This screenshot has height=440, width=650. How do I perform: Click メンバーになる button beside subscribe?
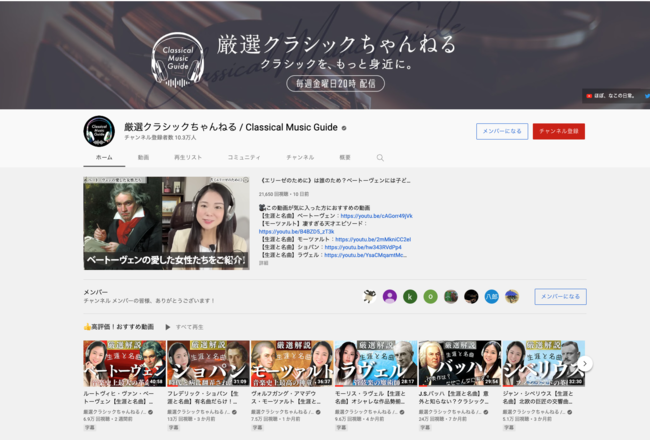tap(502, 131)
